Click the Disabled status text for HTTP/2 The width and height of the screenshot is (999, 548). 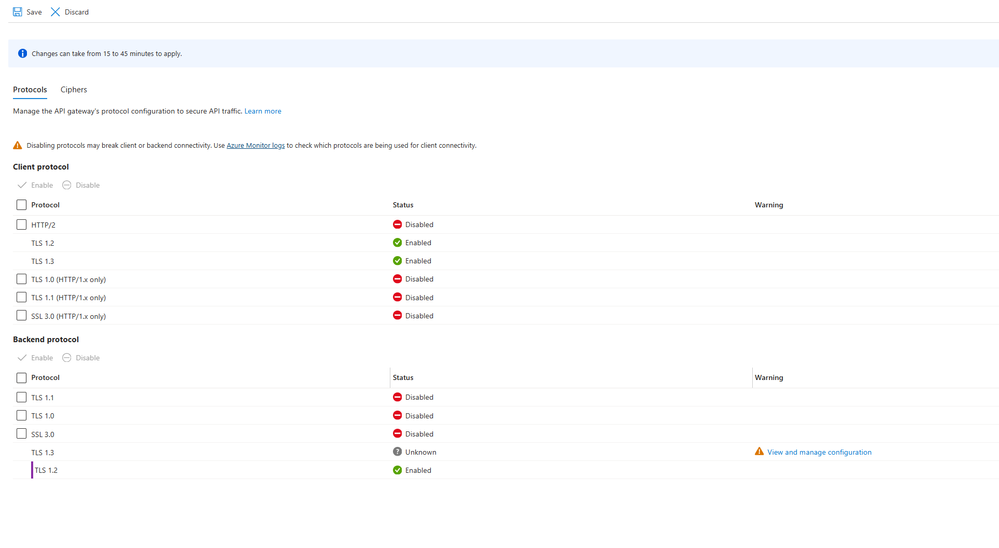tap(419, 224)
